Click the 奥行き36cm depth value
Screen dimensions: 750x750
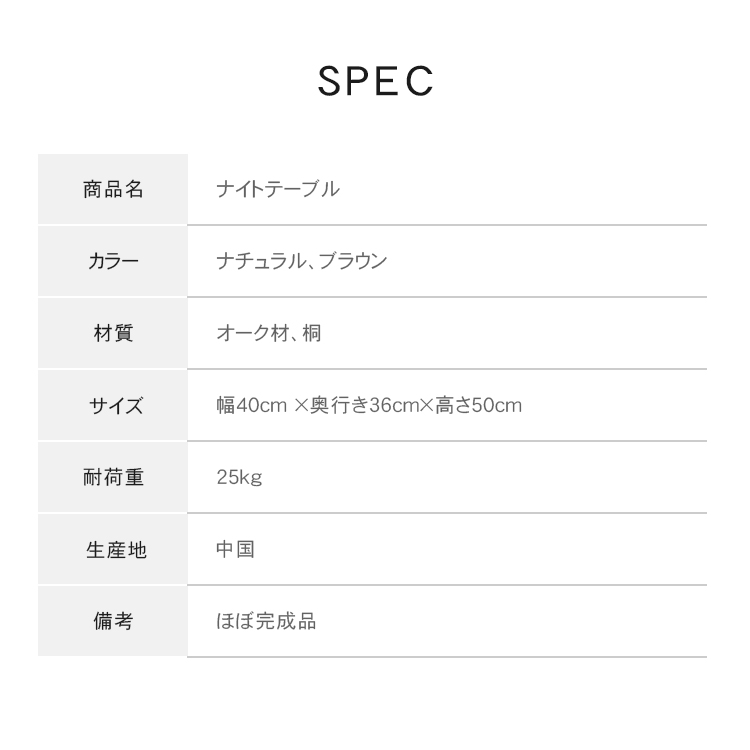point(364,405)
